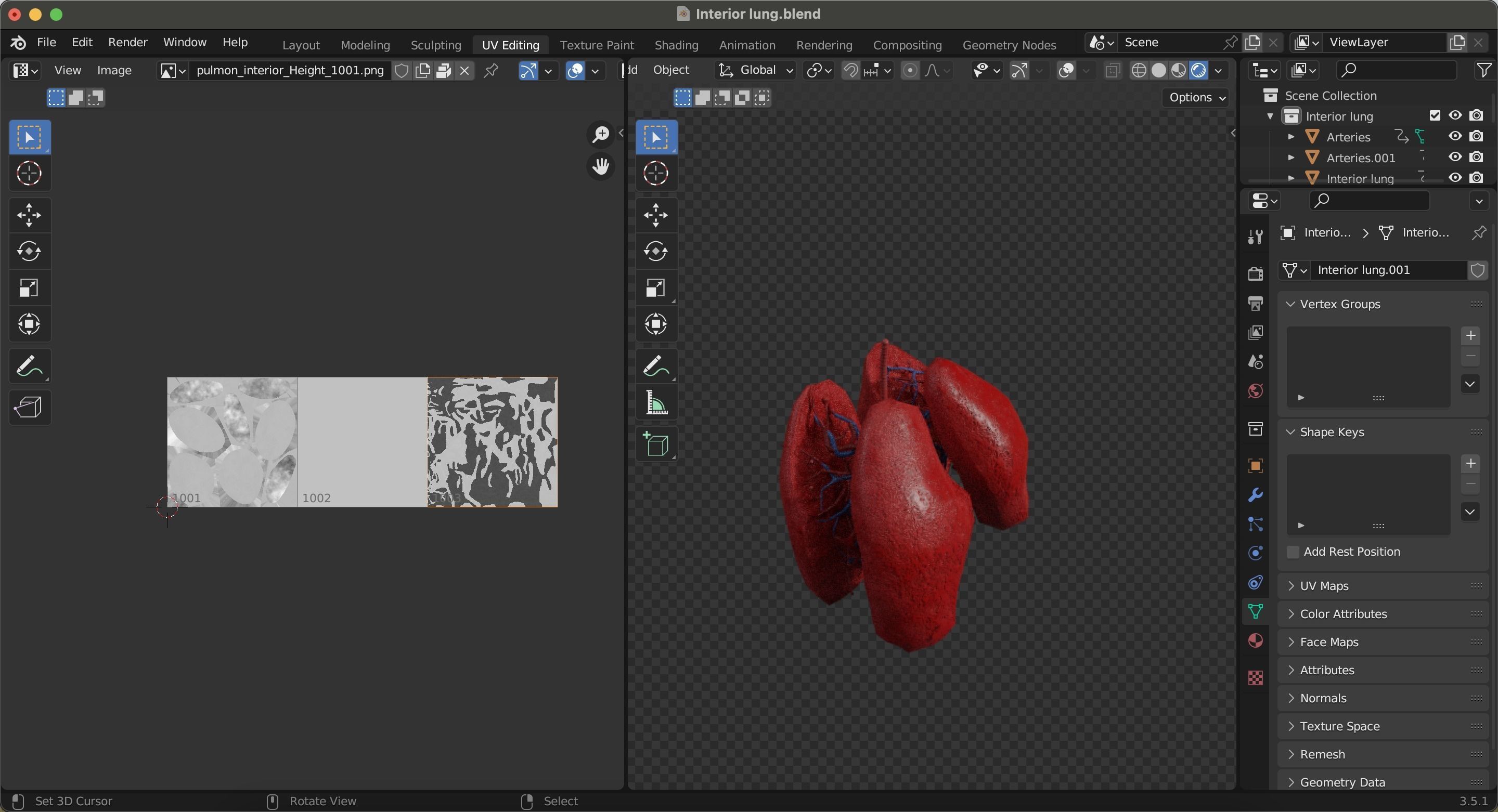
Task: Open the Modifiers properties tab wrench icon
Action: click(x=1256, y=495)
